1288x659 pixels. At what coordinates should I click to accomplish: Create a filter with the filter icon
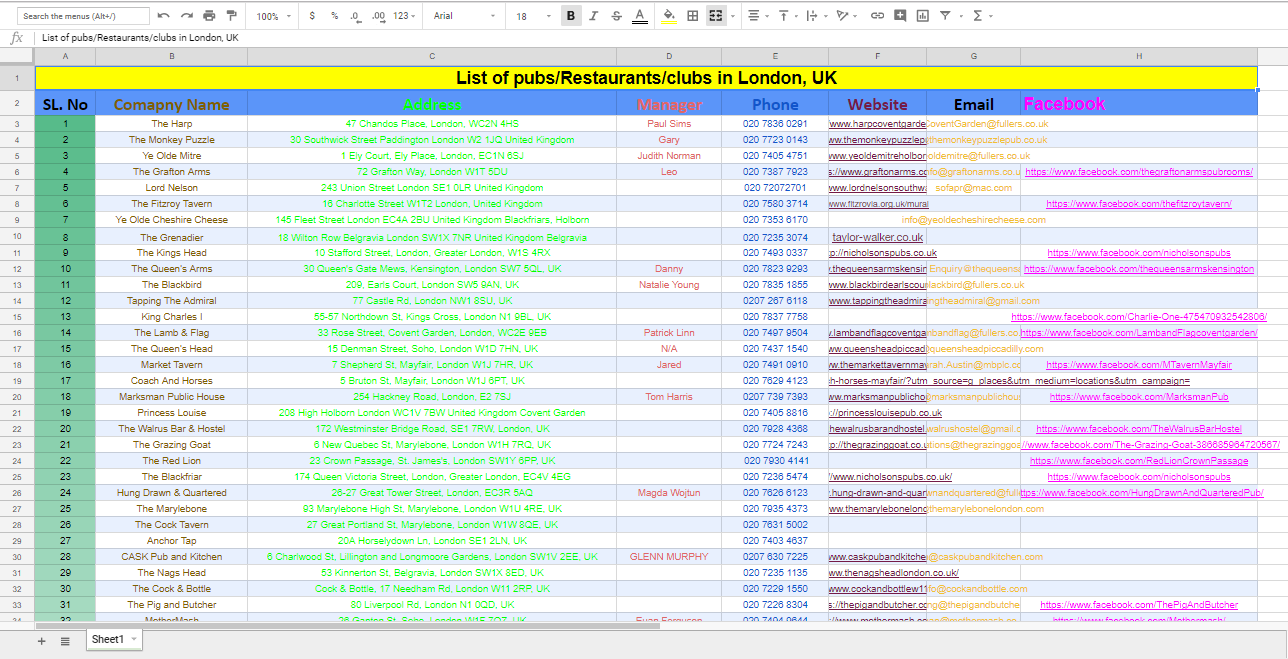(x=945, y=15)
